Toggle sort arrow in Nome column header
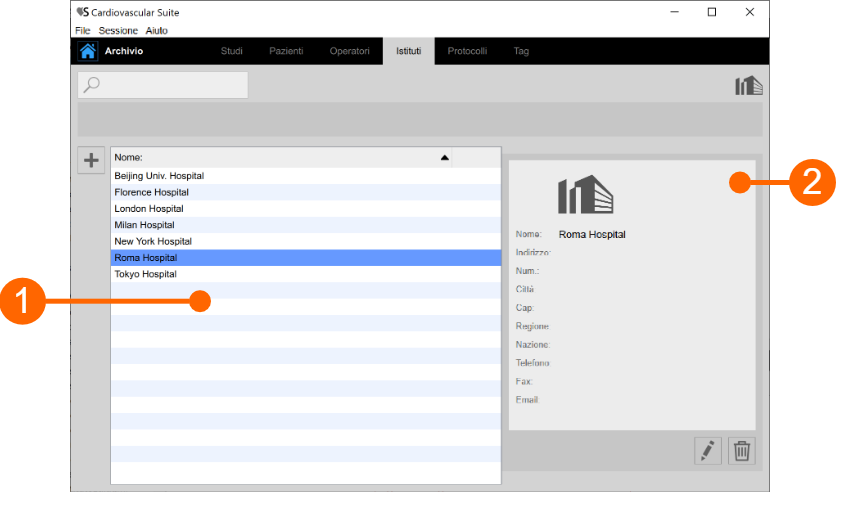The width and height of the screenshot is (860, 512). [x=445, y=158]
